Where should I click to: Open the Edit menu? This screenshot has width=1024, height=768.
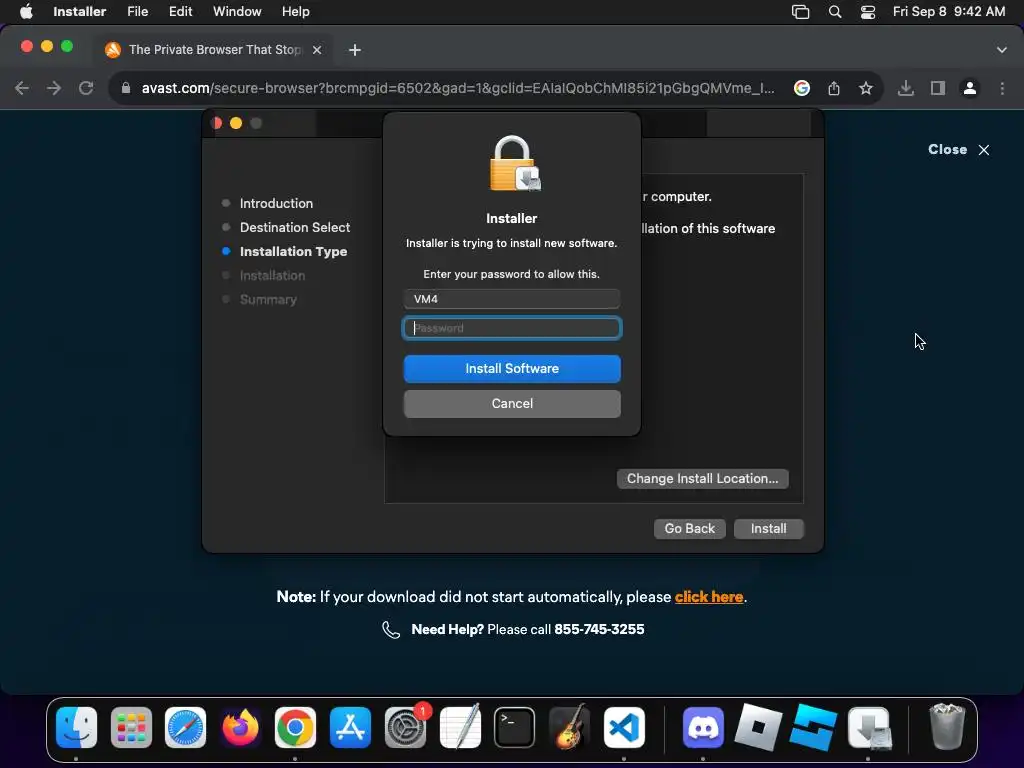[180, 12]
